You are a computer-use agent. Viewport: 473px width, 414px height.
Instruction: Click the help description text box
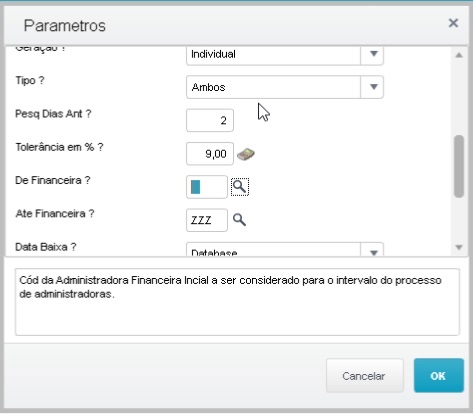237,302
